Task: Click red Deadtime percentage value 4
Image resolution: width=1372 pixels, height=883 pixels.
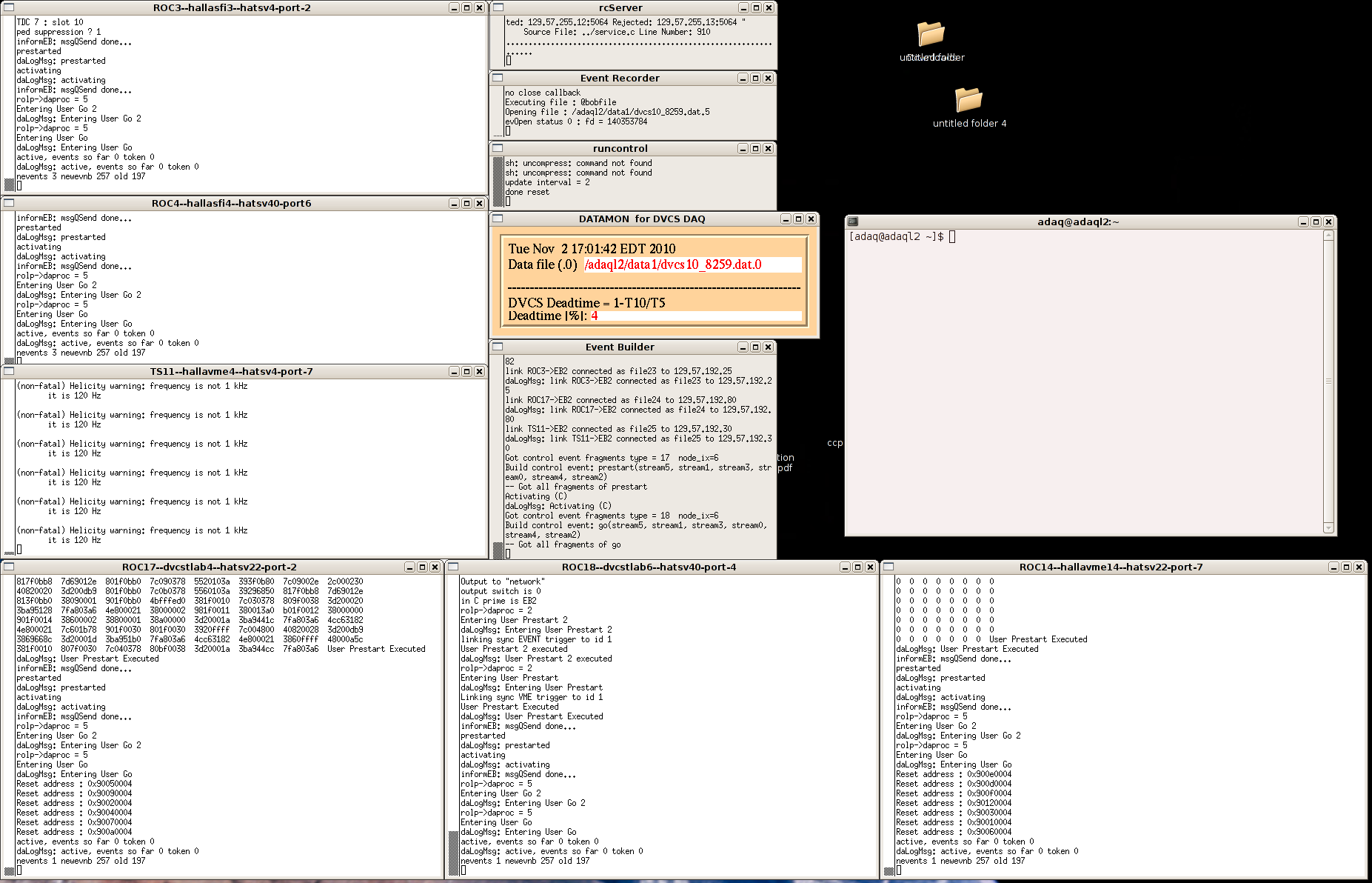Action: point(594,316)
